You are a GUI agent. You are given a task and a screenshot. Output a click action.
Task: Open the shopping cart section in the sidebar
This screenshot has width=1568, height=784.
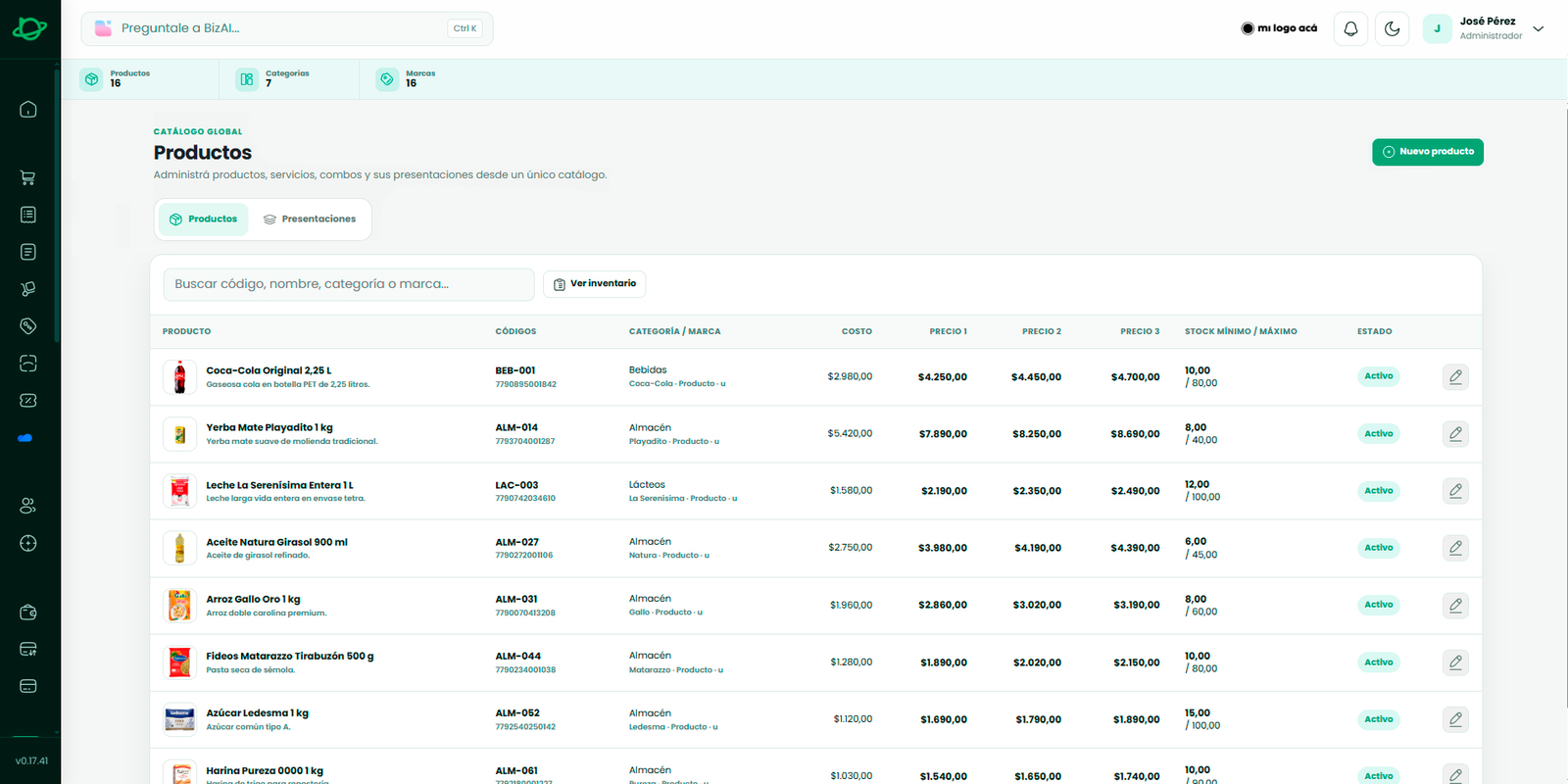point(28,177)
